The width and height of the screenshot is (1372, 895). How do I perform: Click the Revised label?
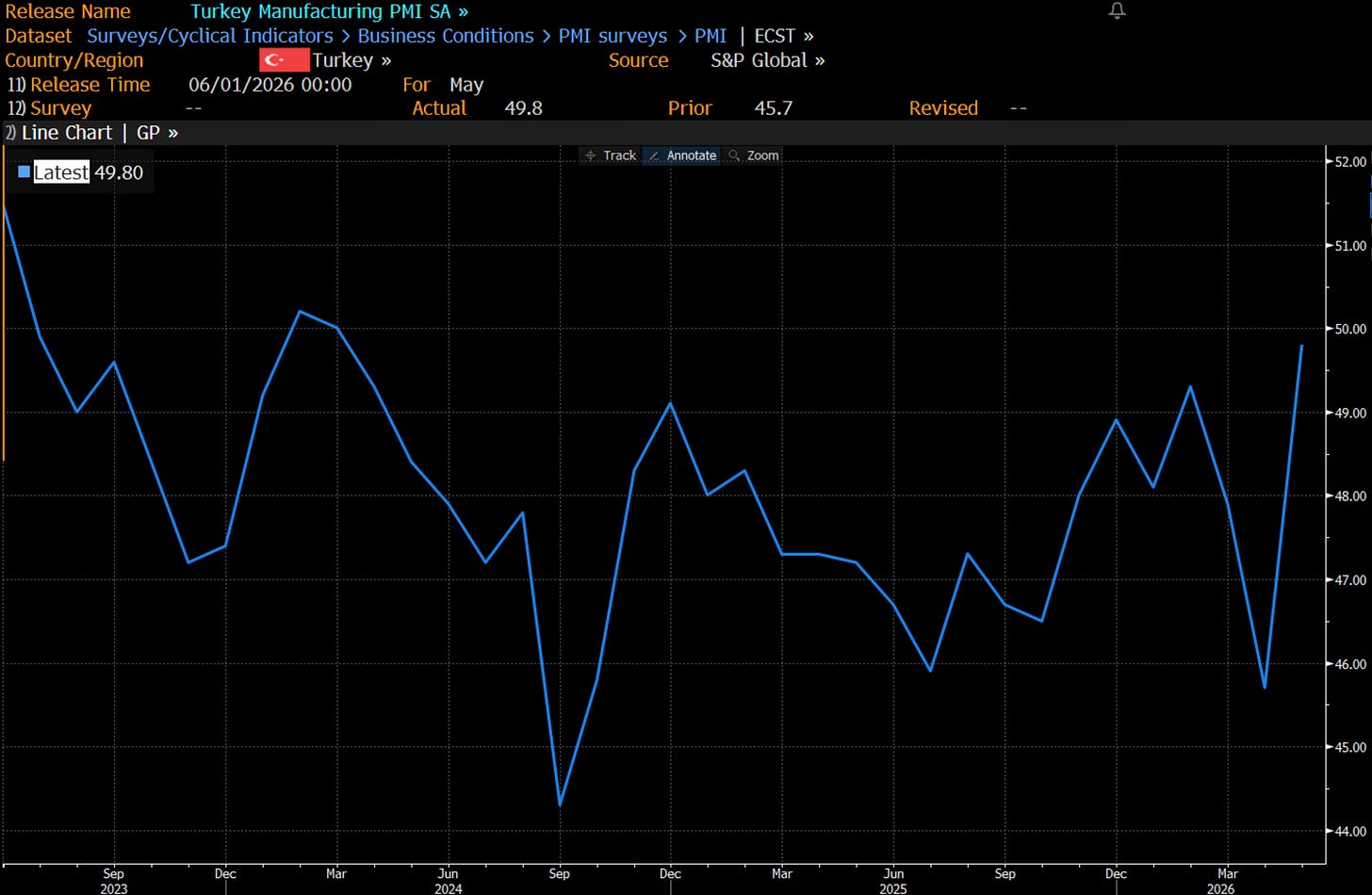[943, 108]
